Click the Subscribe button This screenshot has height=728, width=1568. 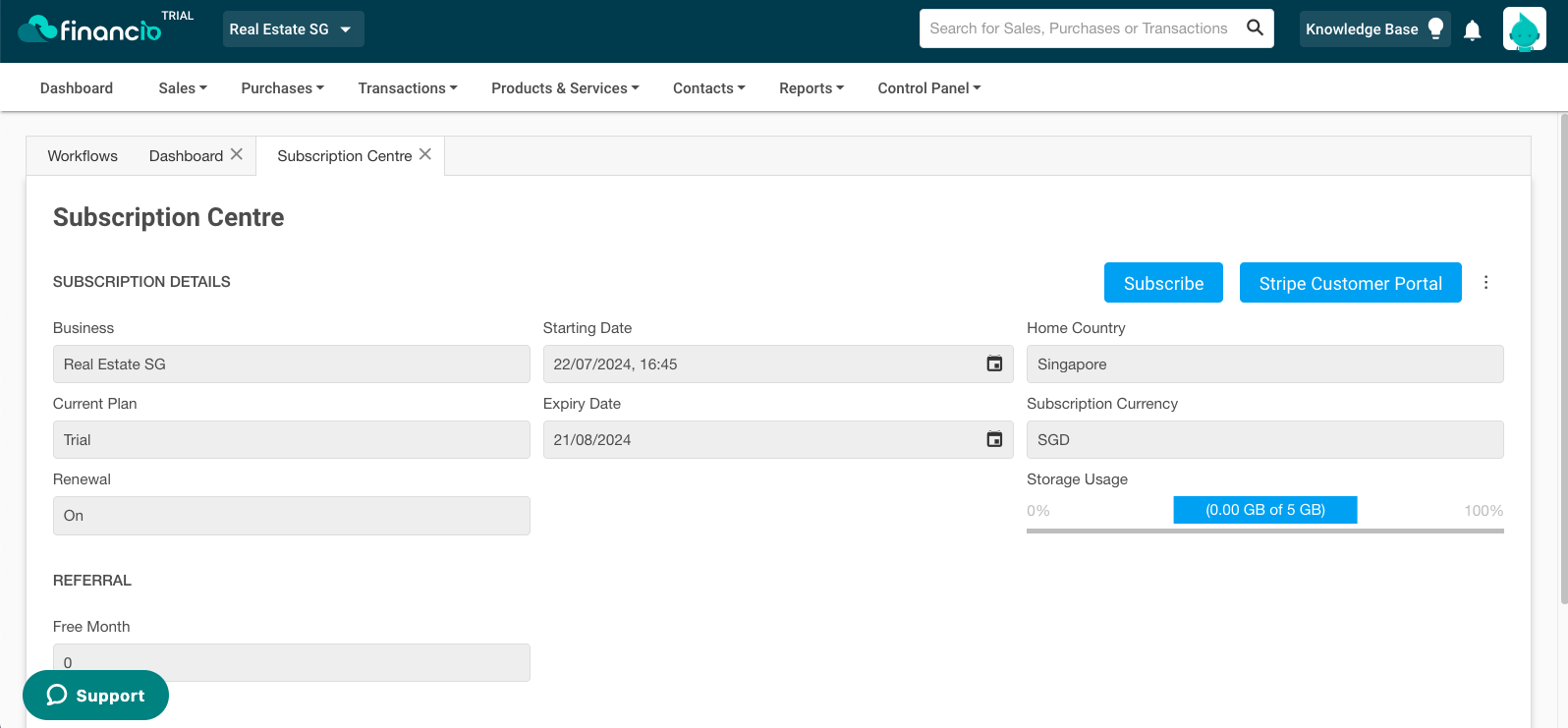1163,283
